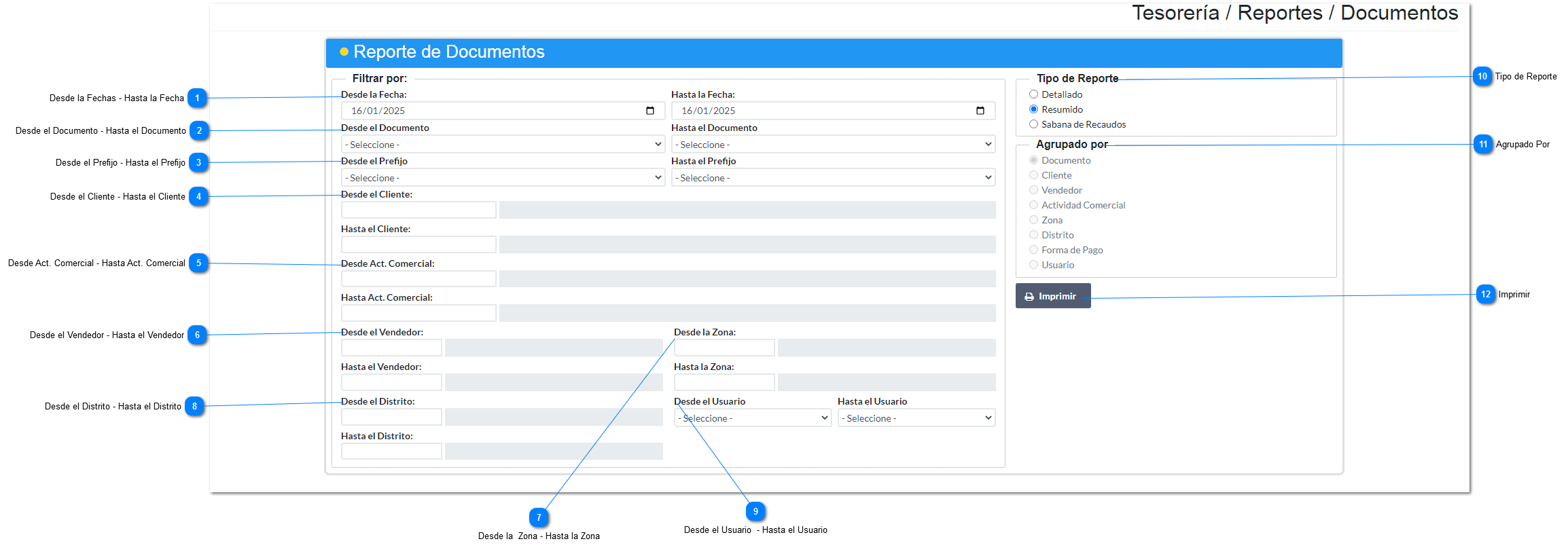The image size is (1568, 552).
Task: Focus the Desde el Cliente code field
Action: (418, 210)
